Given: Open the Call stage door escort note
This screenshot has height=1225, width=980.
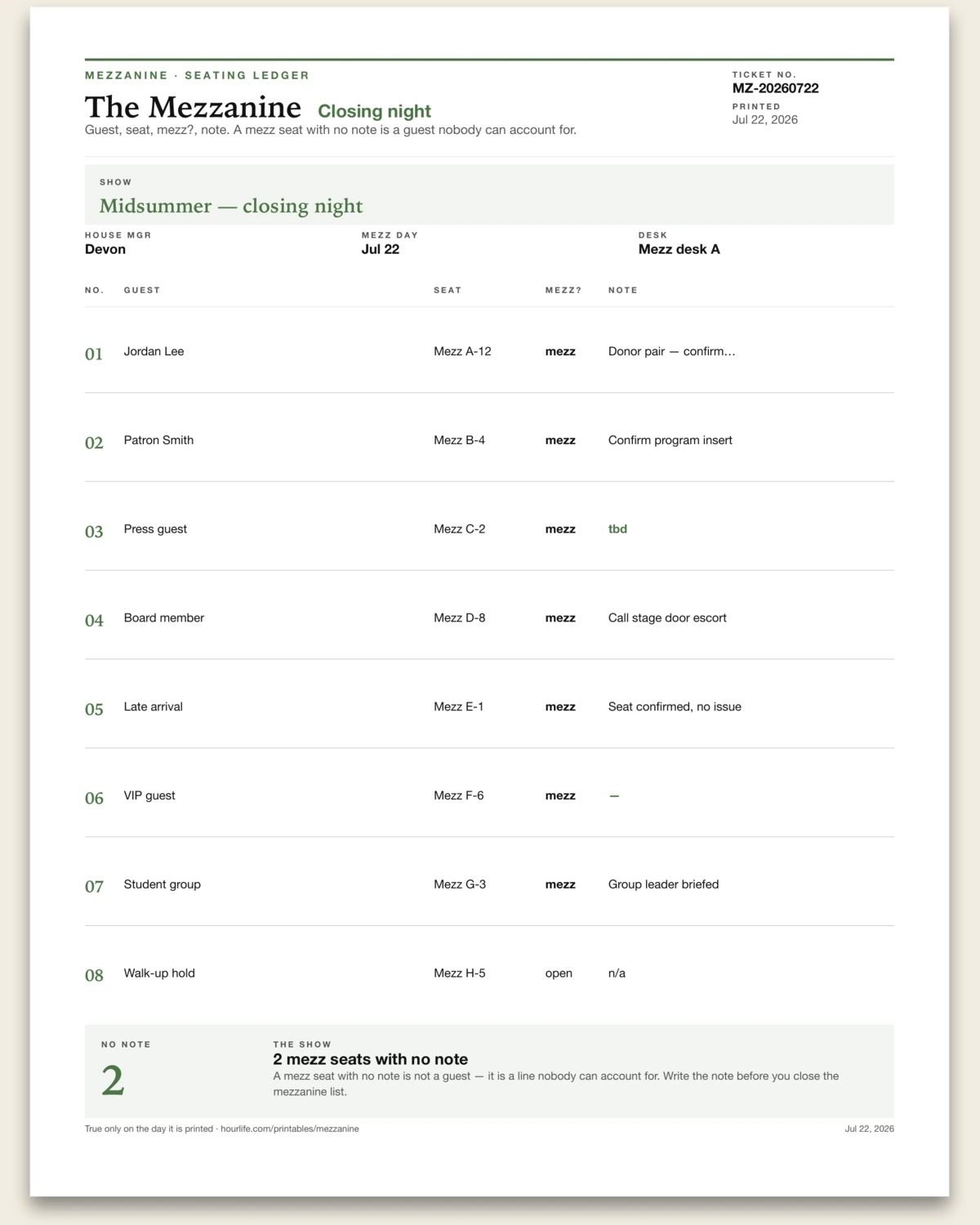Looking at the screenshot, I should point(667,618).
